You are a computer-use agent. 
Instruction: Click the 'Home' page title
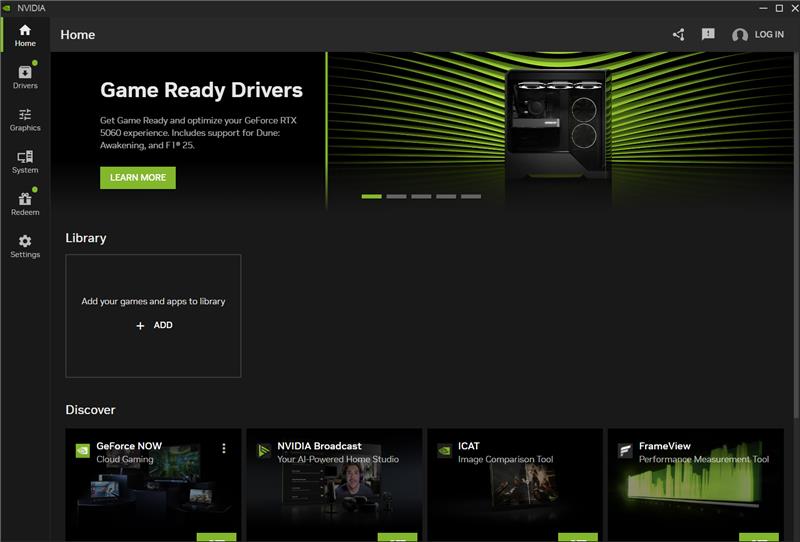(x=78, y=35)
